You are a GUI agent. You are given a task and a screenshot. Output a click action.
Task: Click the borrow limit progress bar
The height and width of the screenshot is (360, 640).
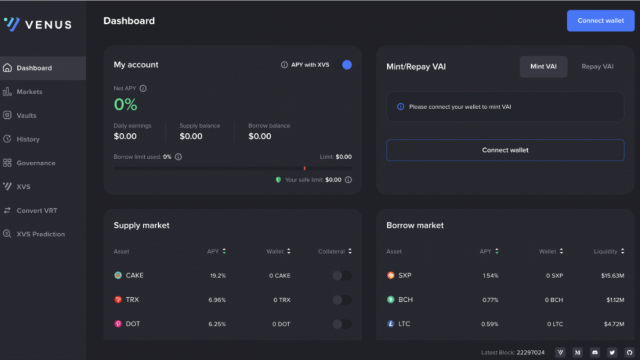(x=232, y=168)
